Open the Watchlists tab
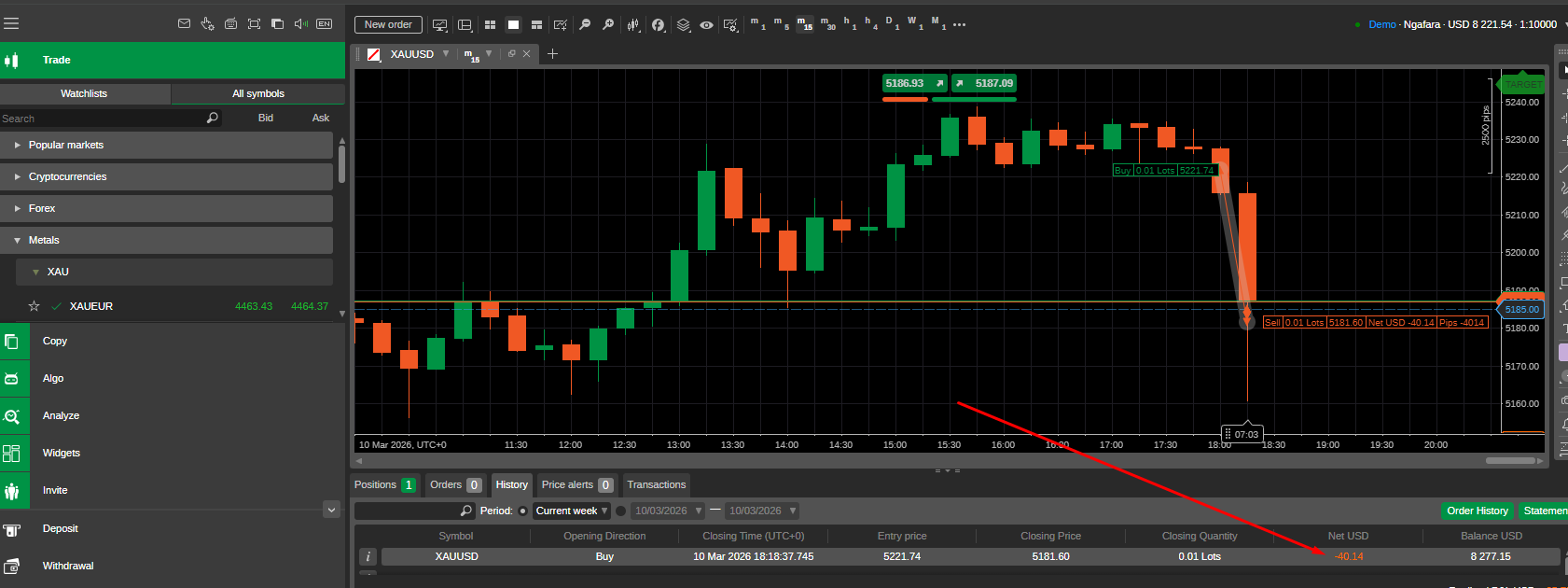 [x=84, y=93]
